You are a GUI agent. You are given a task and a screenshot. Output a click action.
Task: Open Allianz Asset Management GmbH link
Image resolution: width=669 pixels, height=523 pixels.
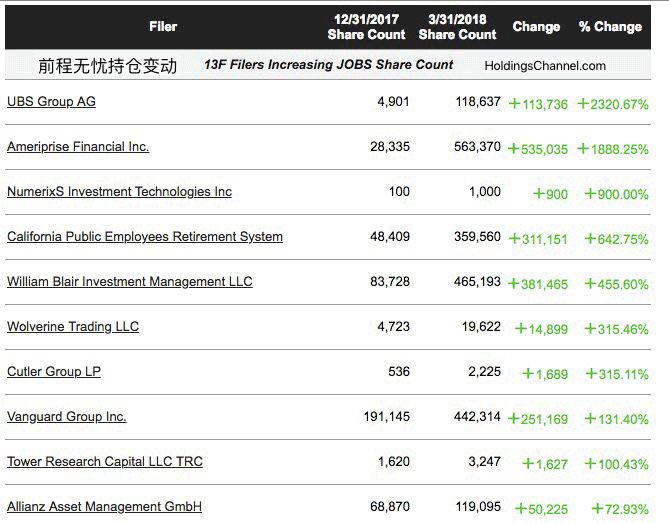(x=104, y=507)
